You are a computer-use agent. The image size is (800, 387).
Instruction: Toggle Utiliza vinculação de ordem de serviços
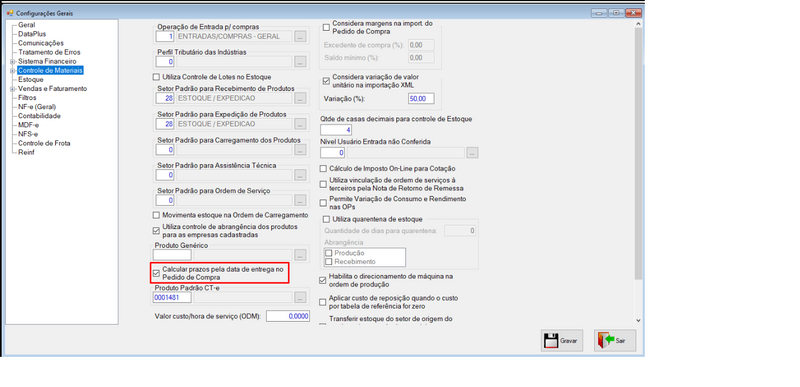pyautogui.click(x=323, y=184)
